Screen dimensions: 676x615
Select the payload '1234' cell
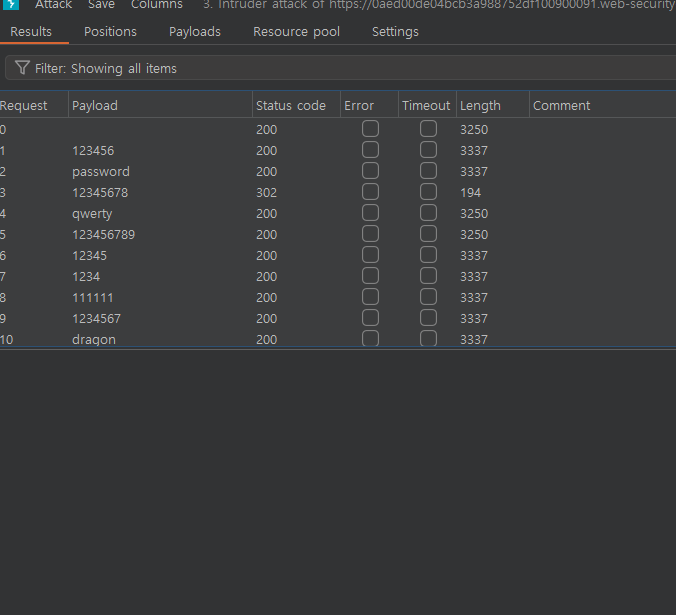[x=86, y=277]
